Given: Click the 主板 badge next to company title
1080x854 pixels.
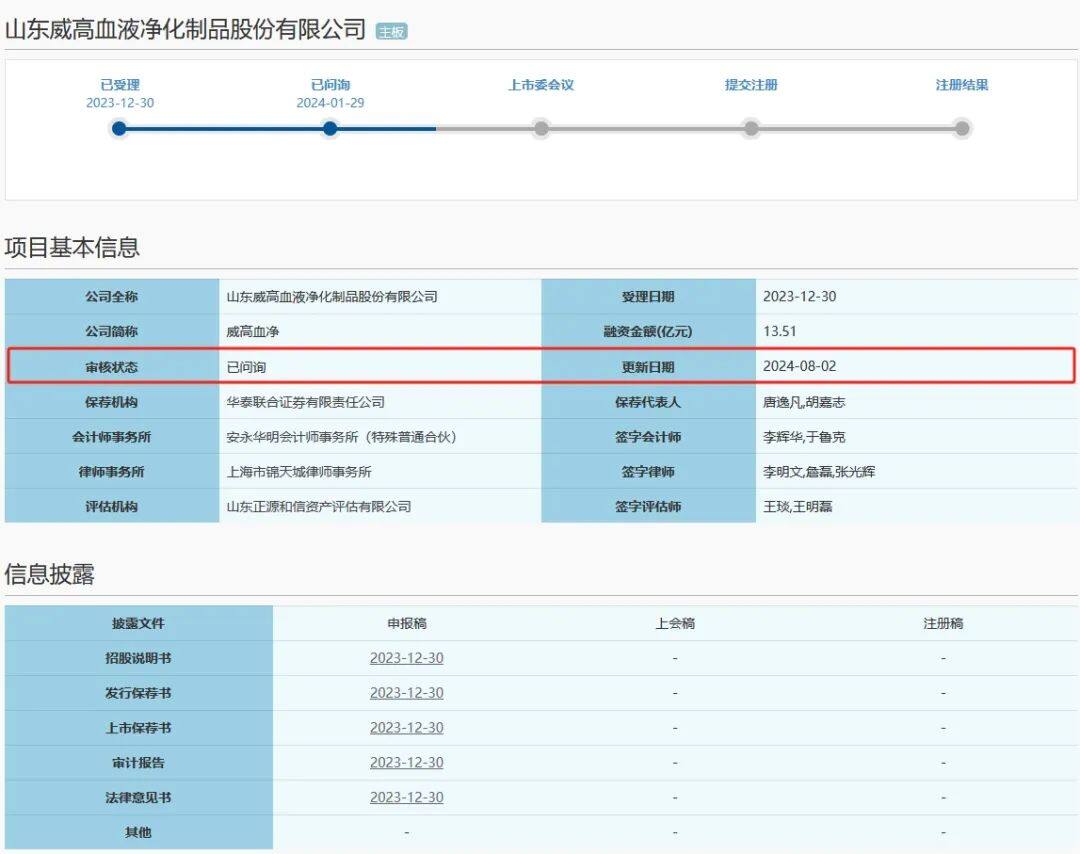Looking at the screenshot, I should pyautogui.click(x=391, y=32).
